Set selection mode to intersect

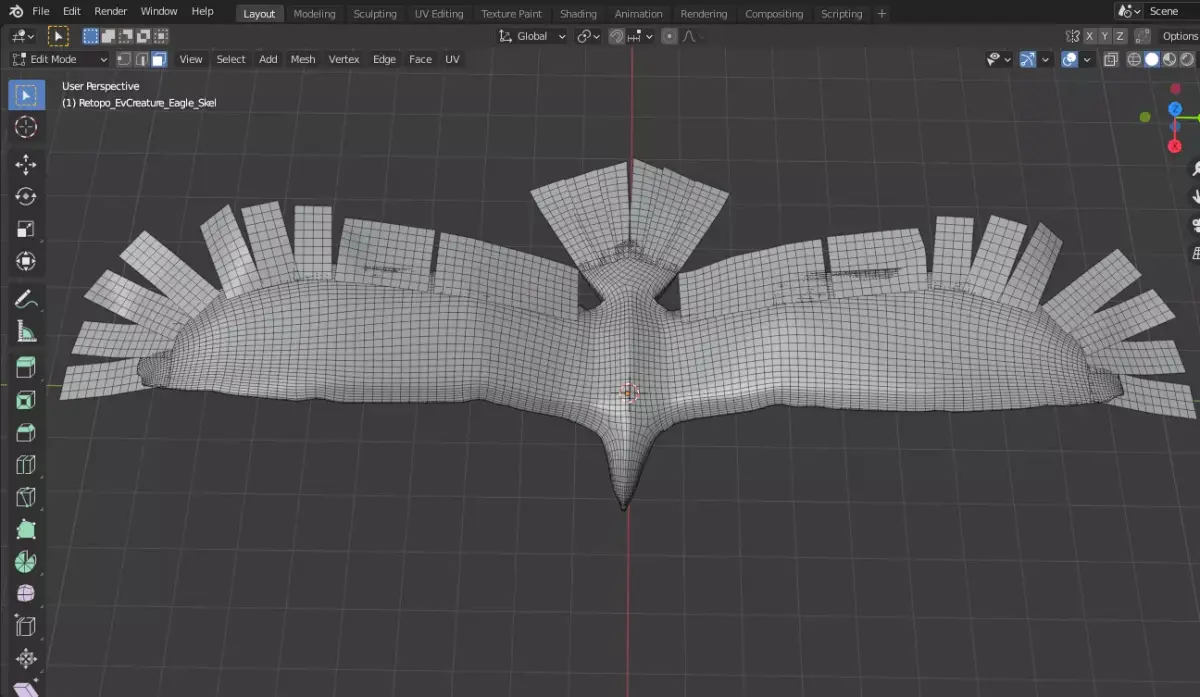tap(161, 36)
